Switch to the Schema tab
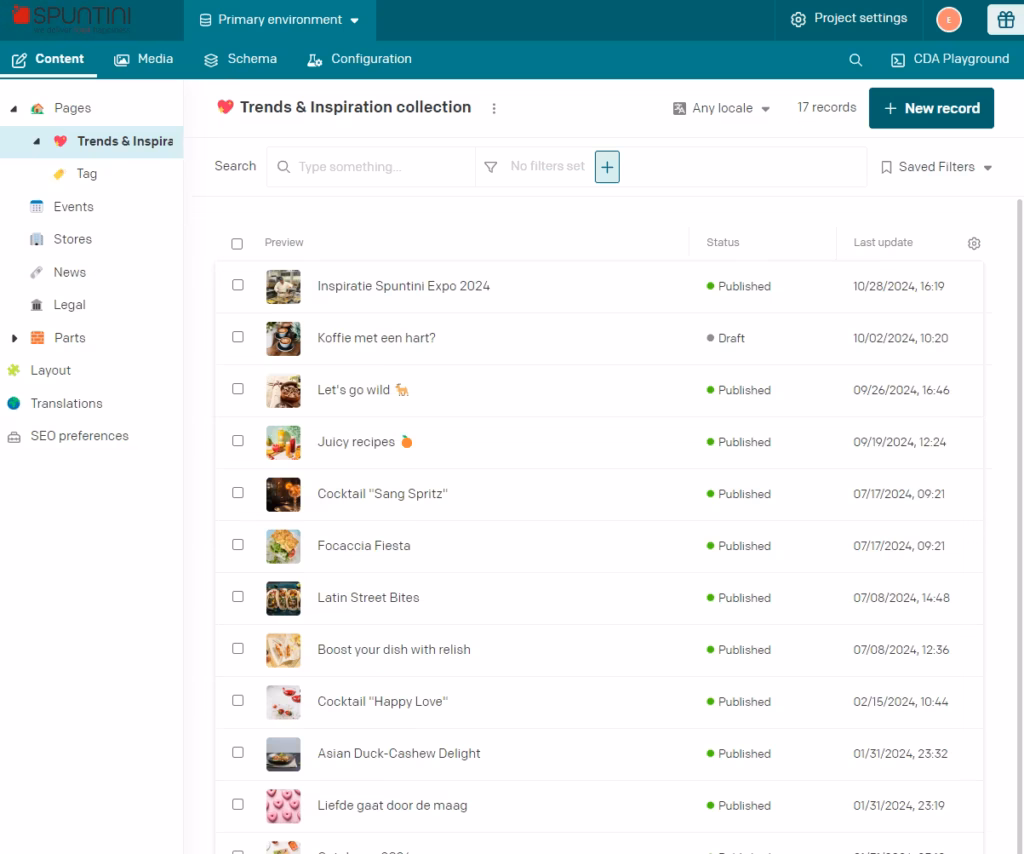The width and height of the screenshot is (1024, 854). point(240,59)
